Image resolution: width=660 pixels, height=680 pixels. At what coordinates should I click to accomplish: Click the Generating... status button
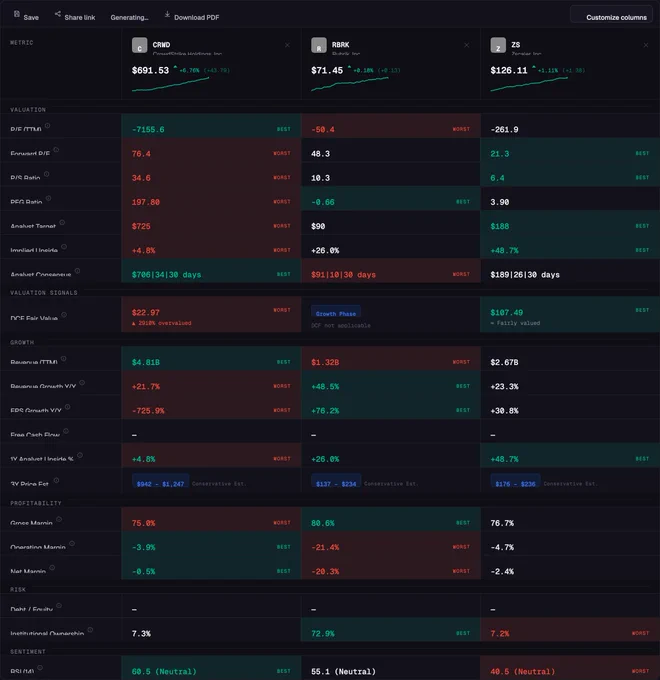tap(129, 17)
